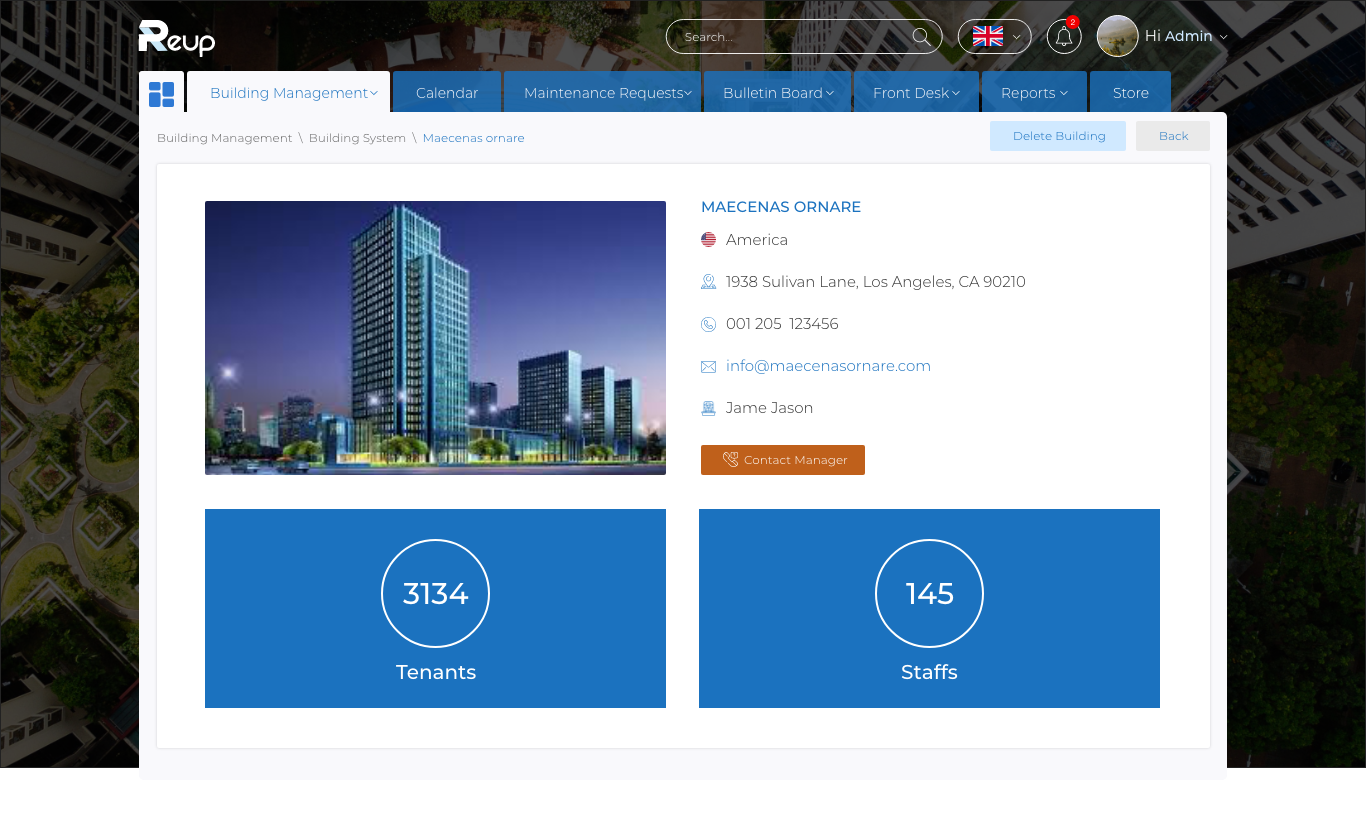
Task: Click the envelope icon beside email
Action: [709, 367]
